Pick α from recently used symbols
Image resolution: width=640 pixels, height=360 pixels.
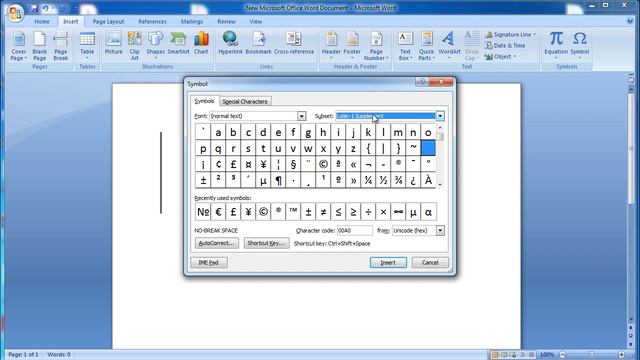click(428, 212)
